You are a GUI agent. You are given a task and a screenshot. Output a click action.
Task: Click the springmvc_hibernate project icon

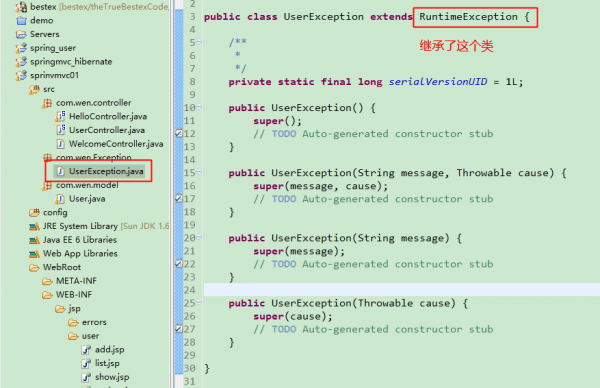[x=21, y=62]
